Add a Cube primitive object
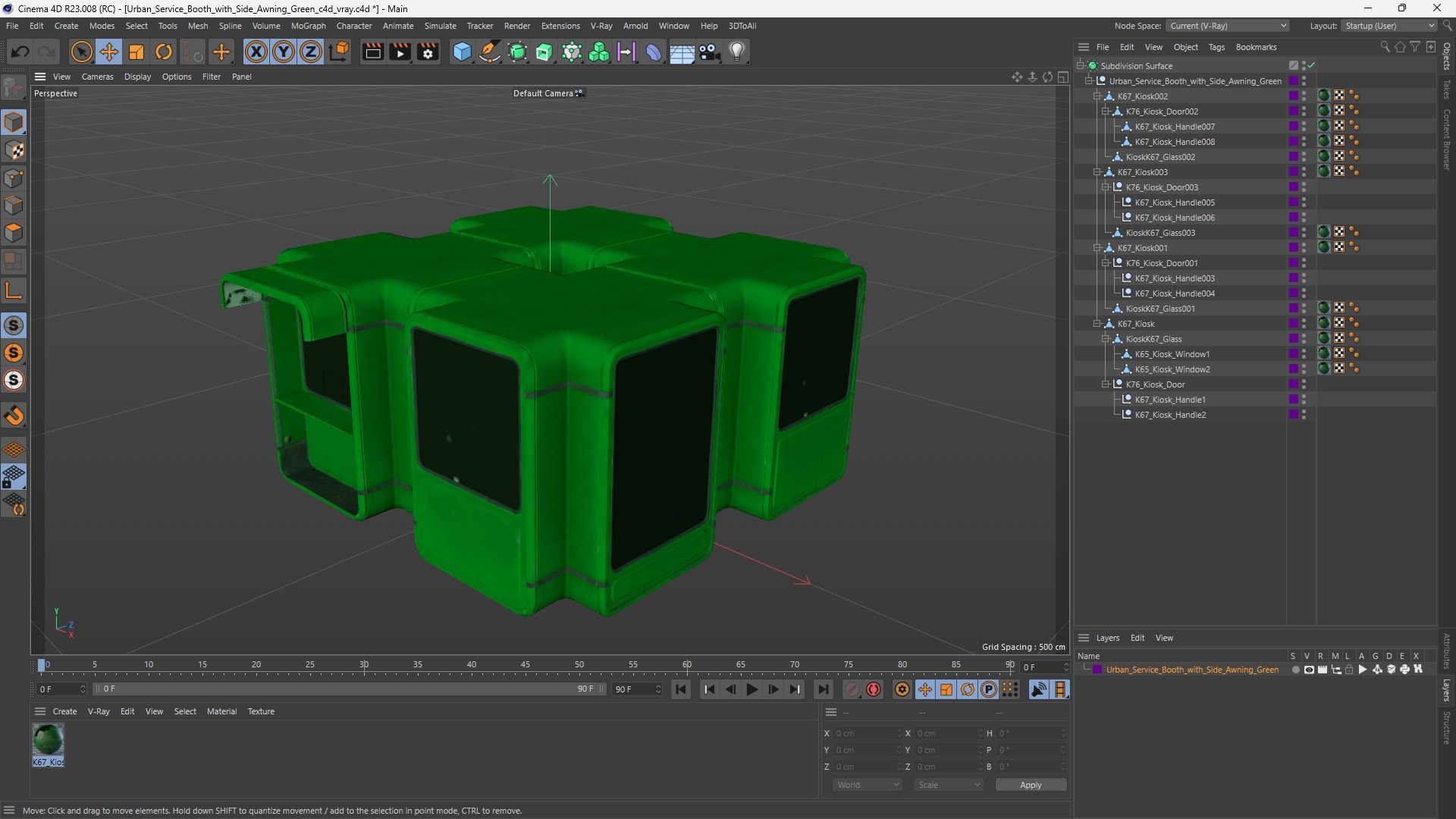The width and height of the screenshot is (1456, 819). pyautogui.click(x=462, y=52)
